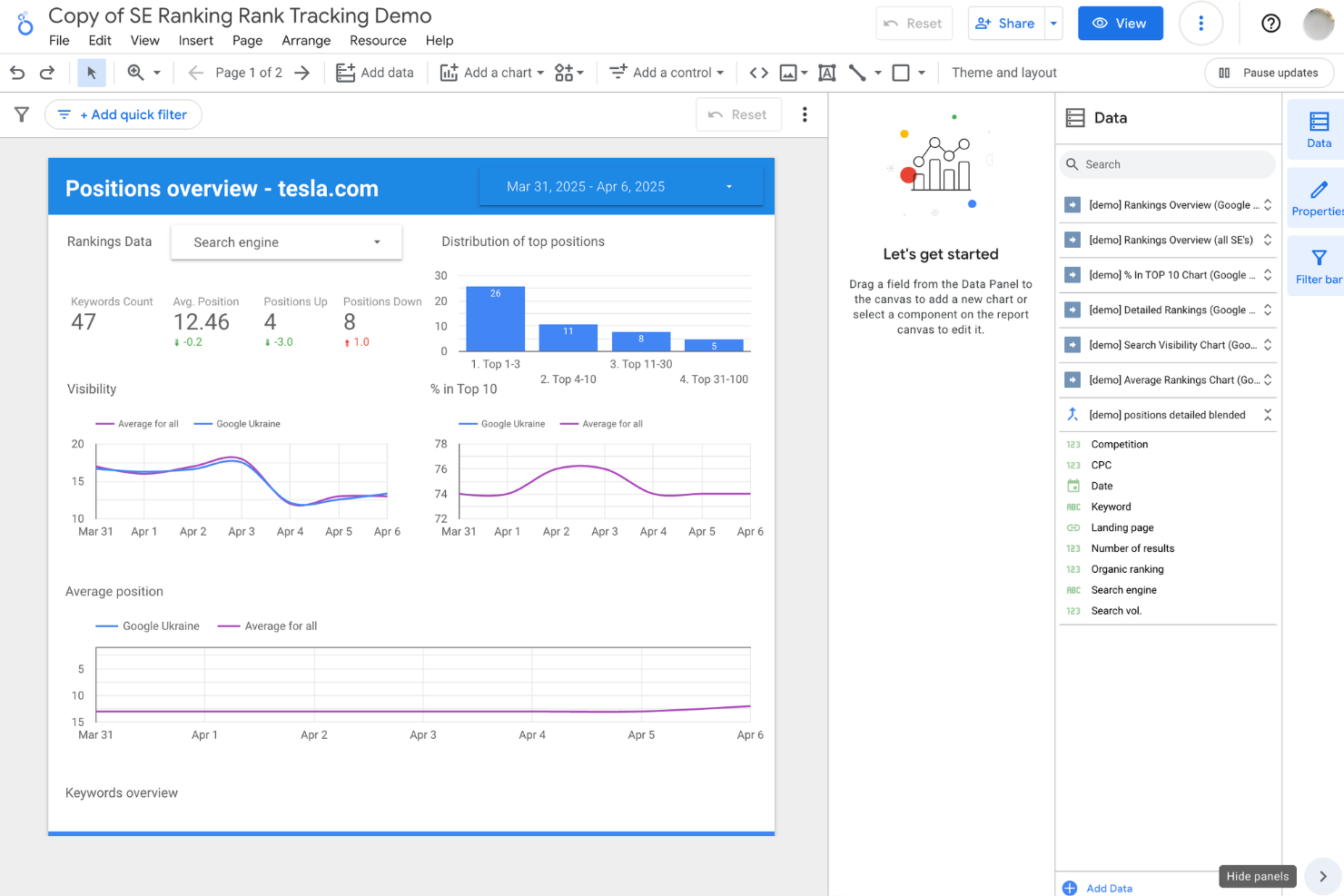This screenshot has width=1344, height=896.
Task: Open the filter icon on the left
Action: coord(21,114)
